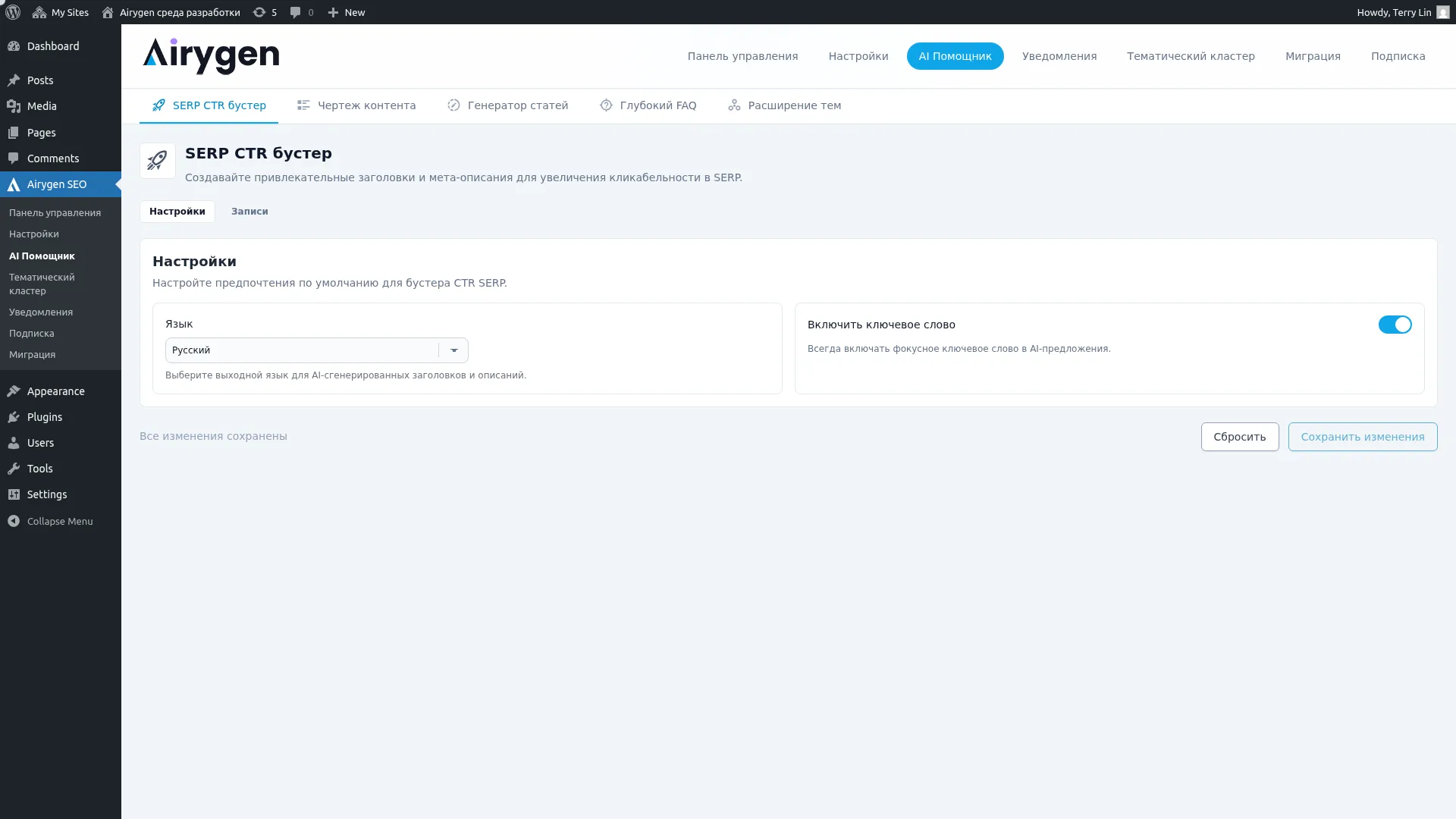Open Tools in the sidebar
This screenshot has height=819, width=1456.
pyautogui.click(x=61, y=469)
